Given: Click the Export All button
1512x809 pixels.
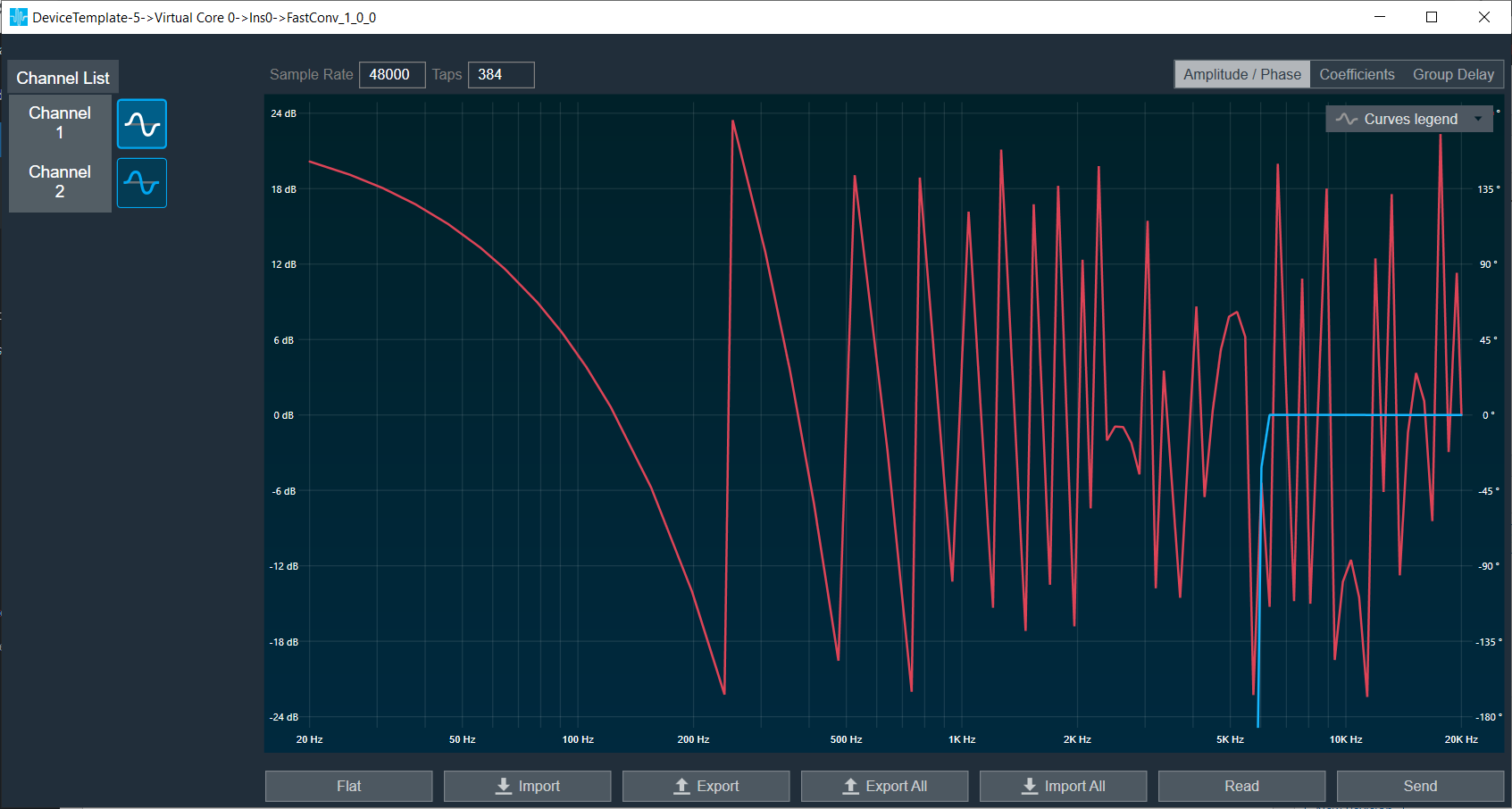Looking at the screenshot, I should pyautogui.click(x=885, y=786).
